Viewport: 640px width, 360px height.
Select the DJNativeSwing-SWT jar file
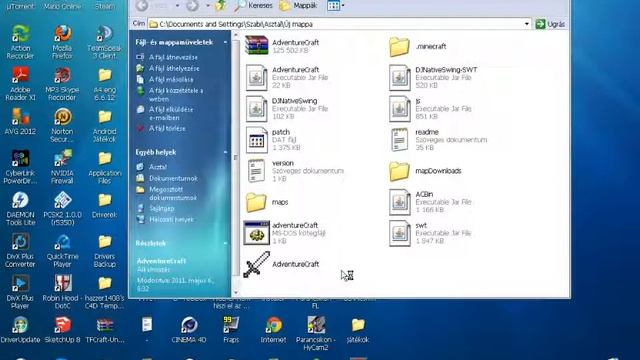(x=433, y=77)
